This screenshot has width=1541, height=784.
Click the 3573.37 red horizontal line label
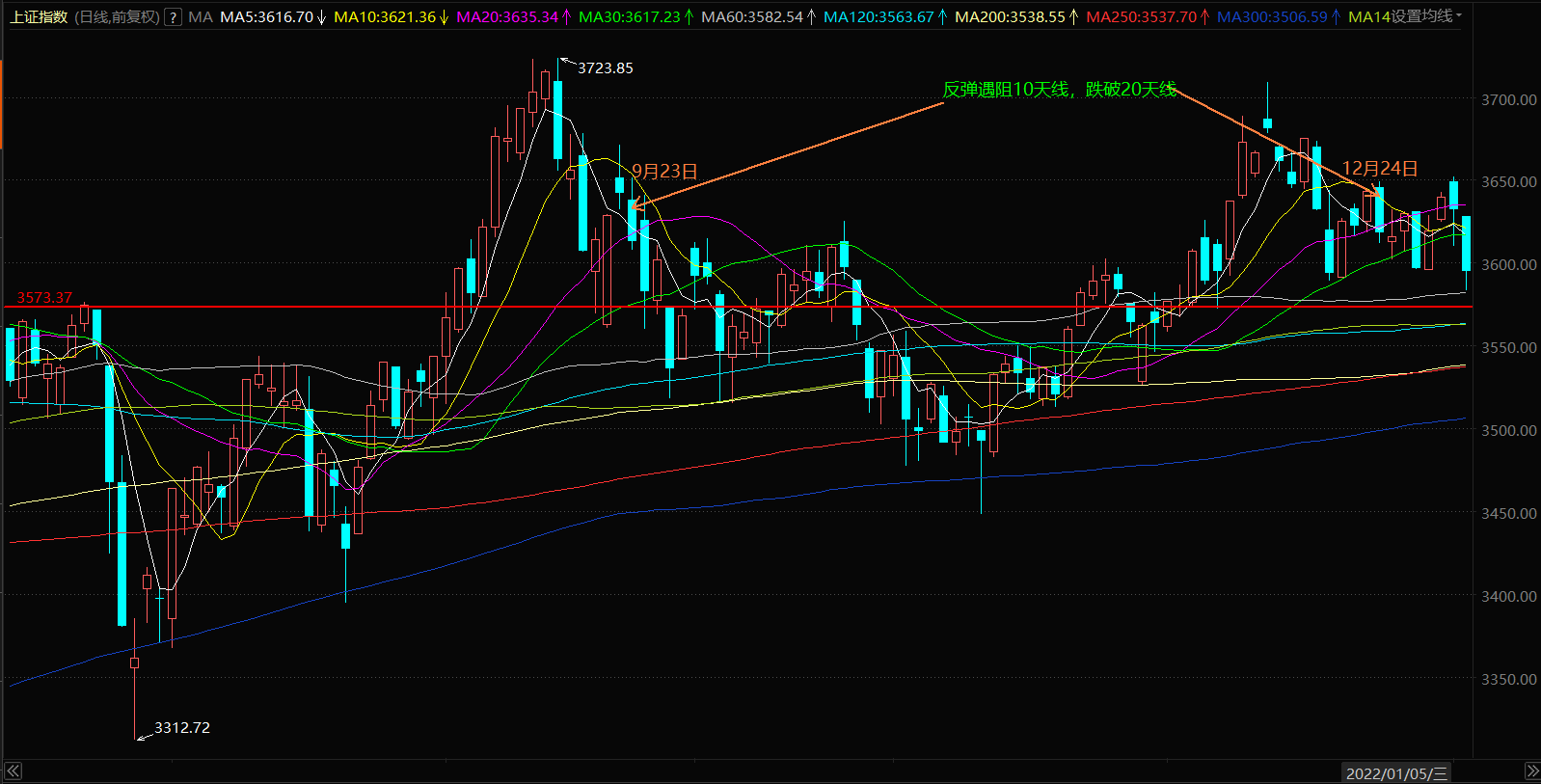point(44,298)
